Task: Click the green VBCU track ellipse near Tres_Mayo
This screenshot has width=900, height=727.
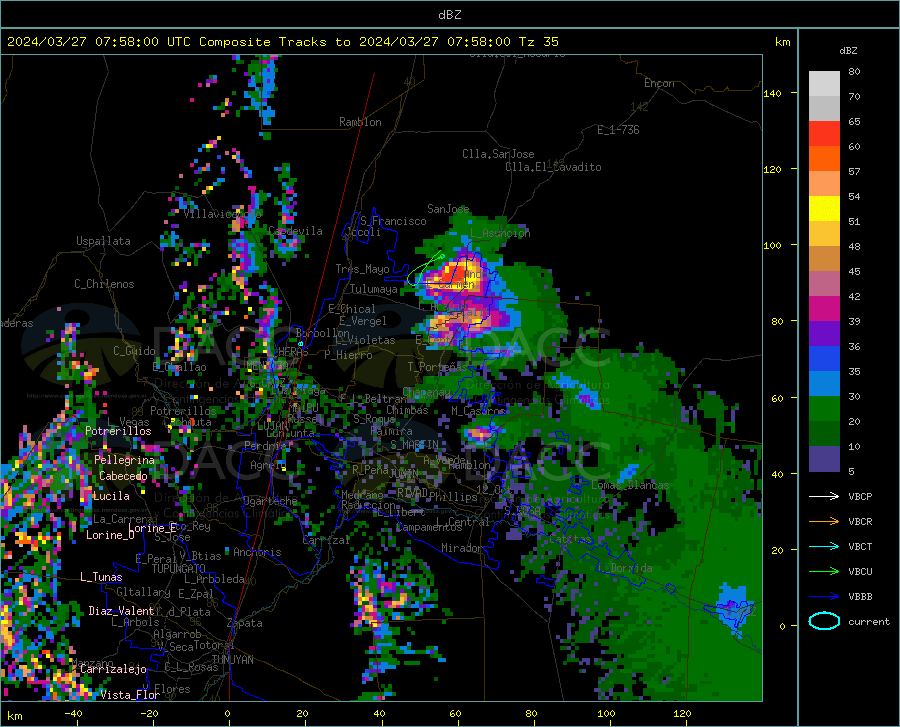Action: pyautogui.click(x=425, y=269)
